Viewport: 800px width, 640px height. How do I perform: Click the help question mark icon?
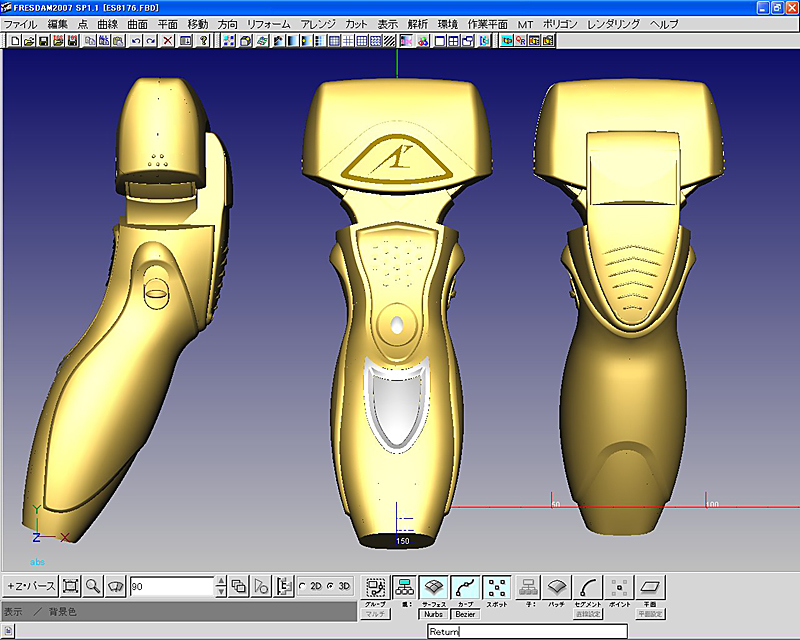pyautogui.click(x=204, y=41)
